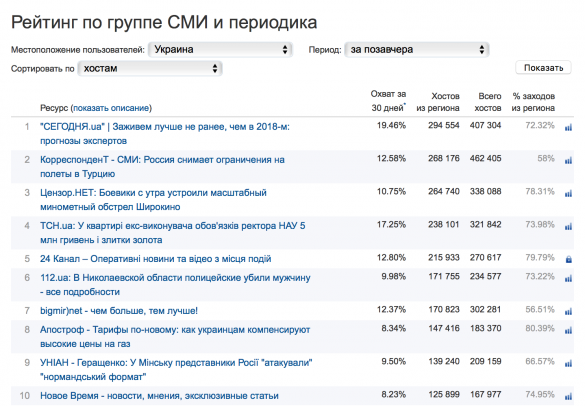The width and height of the screenshot is (585, 406).
Task: Open statistics chart icon for Новое Время row
Action: pos(568,397)
